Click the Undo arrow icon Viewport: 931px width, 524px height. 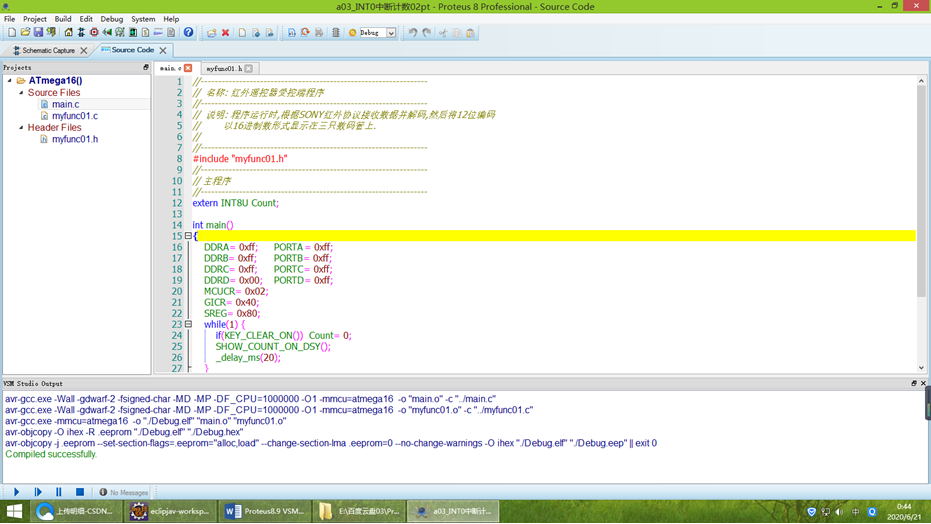[x=413, y=33]
